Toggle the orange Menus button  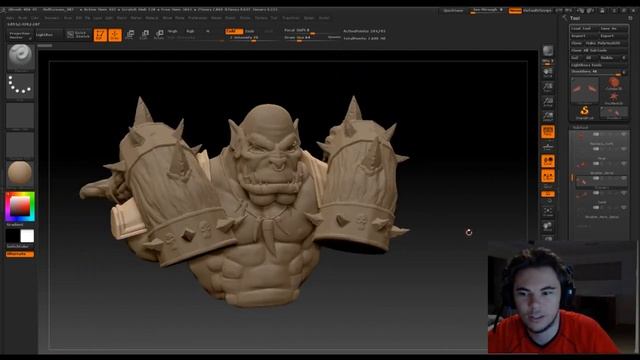pos(515,11)
